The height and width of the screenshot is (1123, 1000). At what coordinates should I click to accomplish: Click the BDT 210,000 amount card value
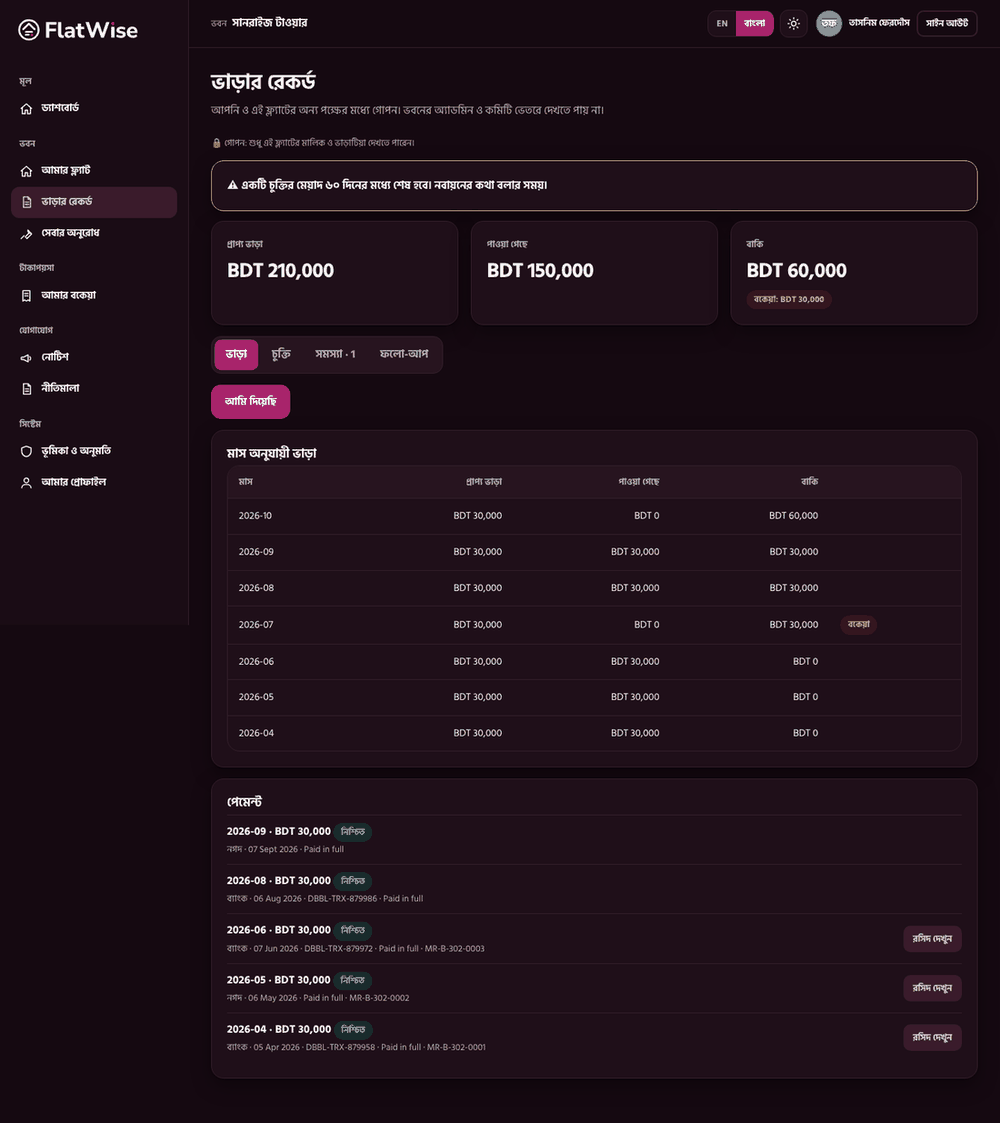pos(281,271)
